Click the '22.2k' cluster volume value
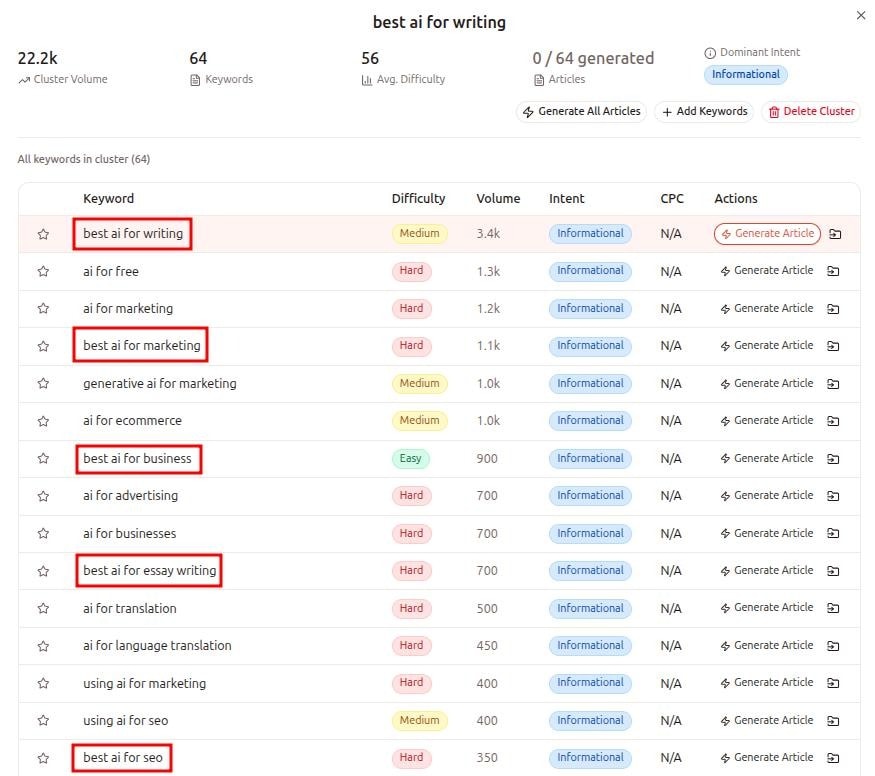The height and width of the screenshot is (776, 875). (37, 58)
